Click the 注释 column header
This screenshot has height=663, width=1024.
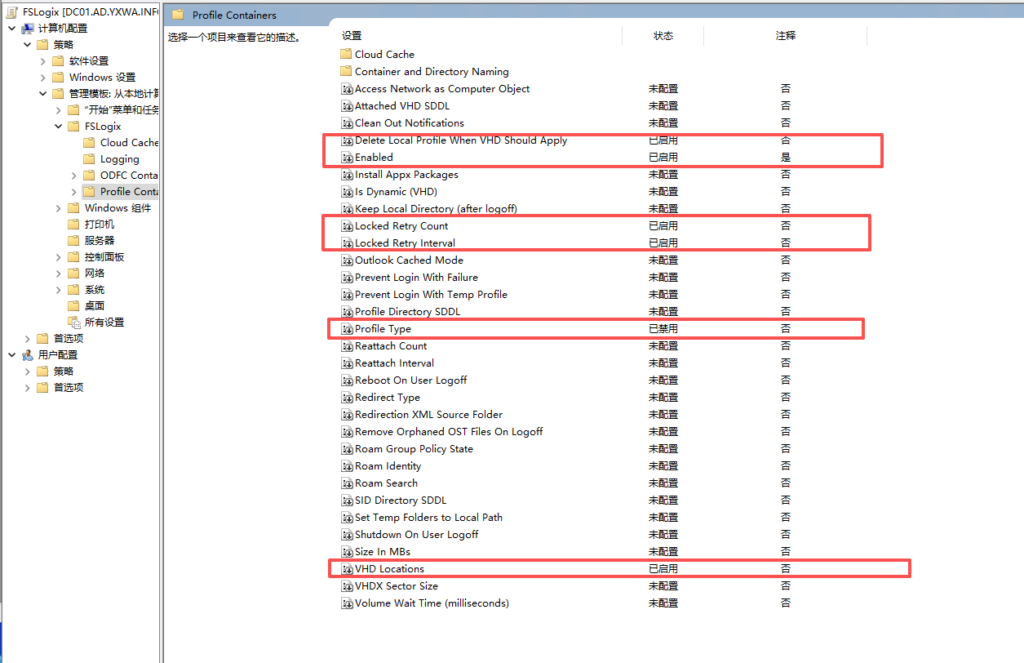click(785, 35)
